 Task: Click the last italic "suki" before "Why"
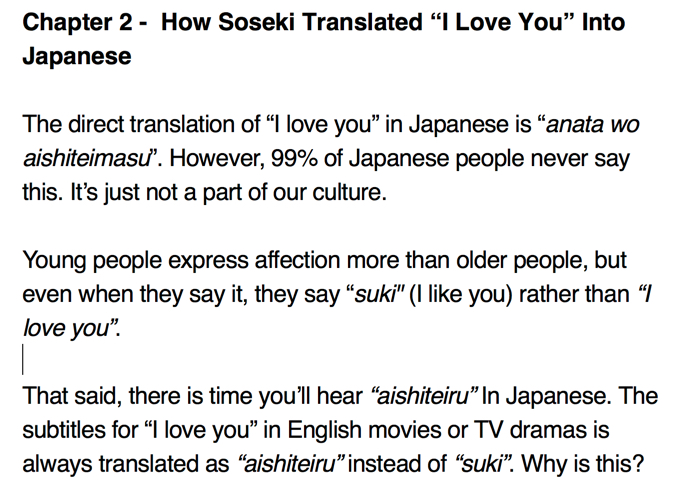481,464
